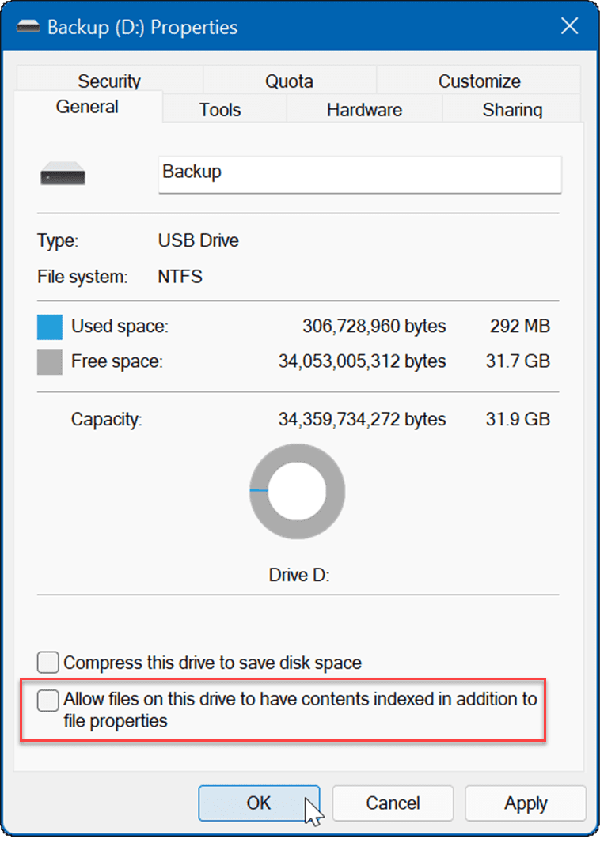Click the gray Free space swatch
The image size is (600, 850).
click(x=49, y=361)
